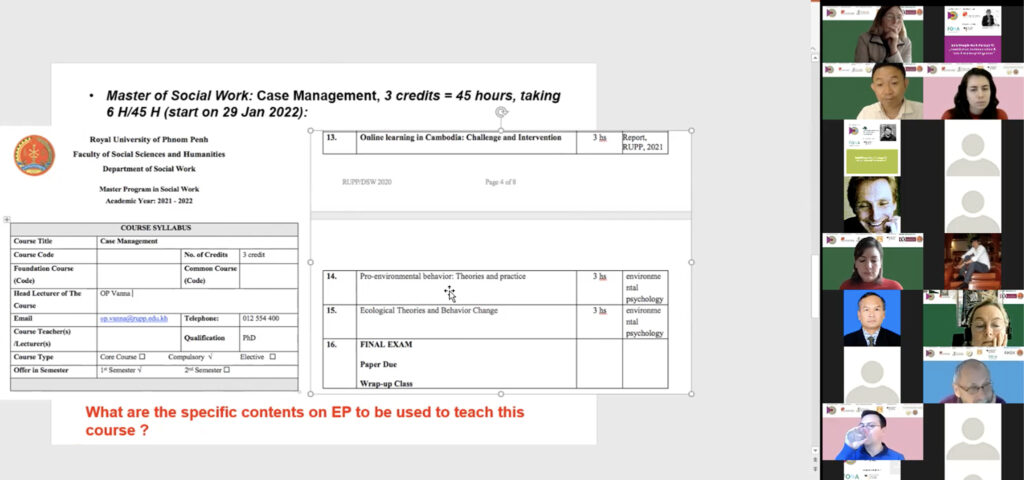Select video tile of man in white shirt on green

[x=872, y=91]
